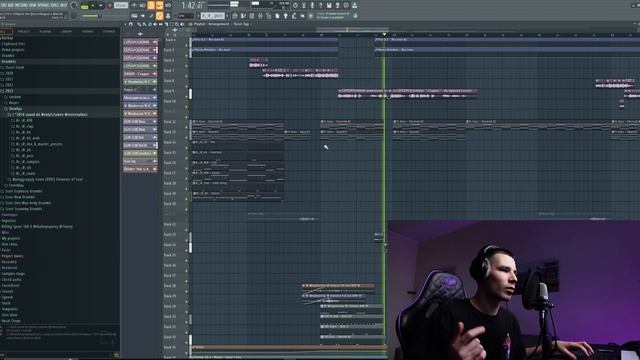Select the Clipboard files browser folder
This screenshot has height=360, width=640.
pyautogui.click(x=13, y=44)
